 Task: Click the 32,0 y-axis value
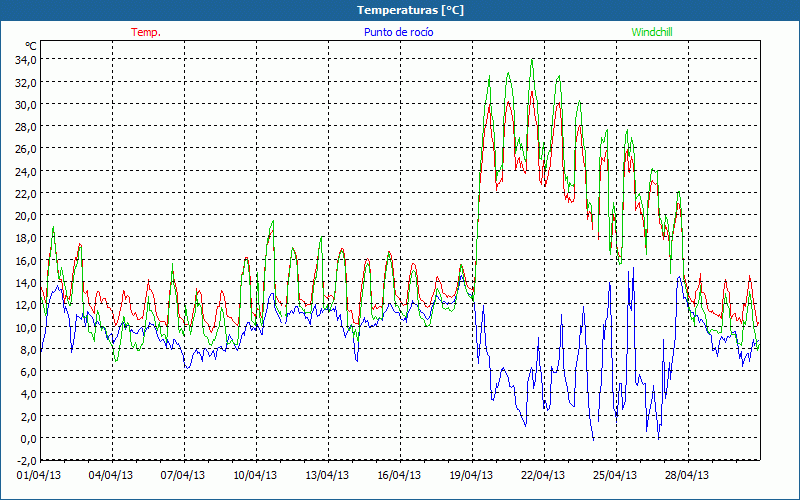[26, 82]
